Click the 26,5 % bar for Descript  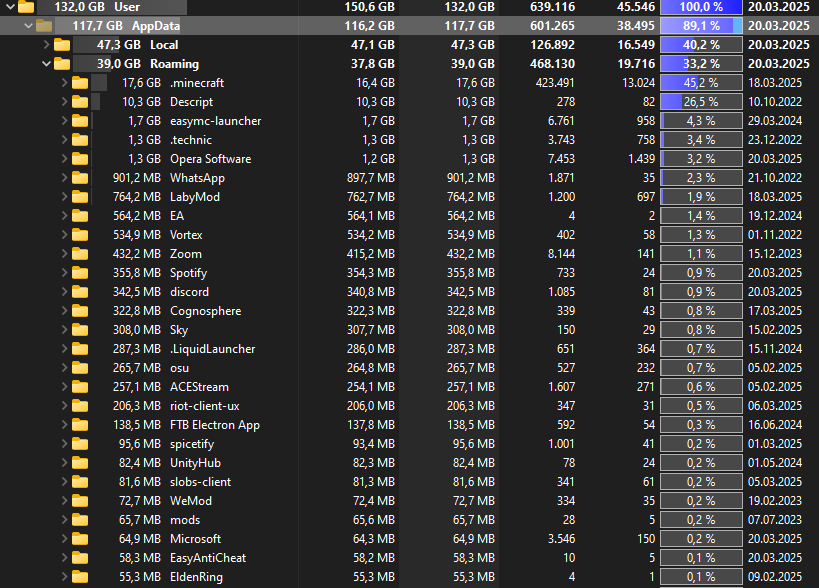(x=701, y=102)
